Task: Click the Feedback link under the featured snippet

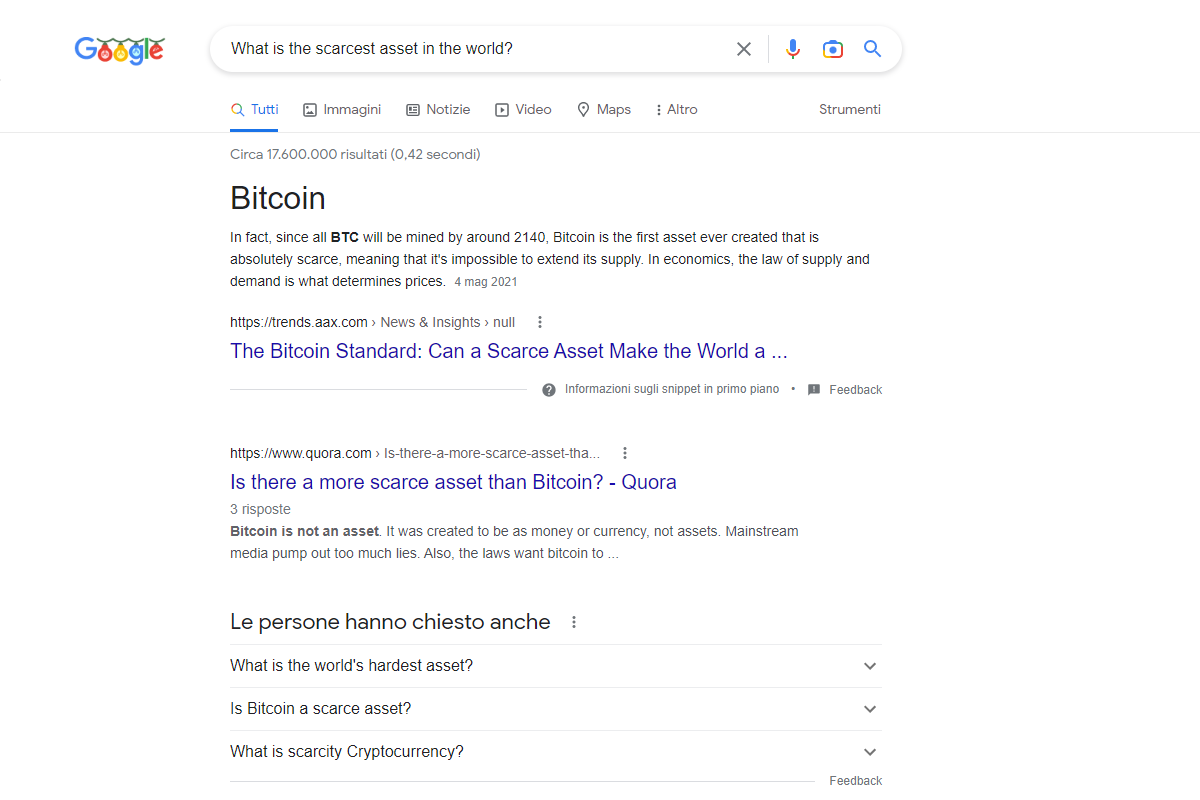Action: coord(856,389)
